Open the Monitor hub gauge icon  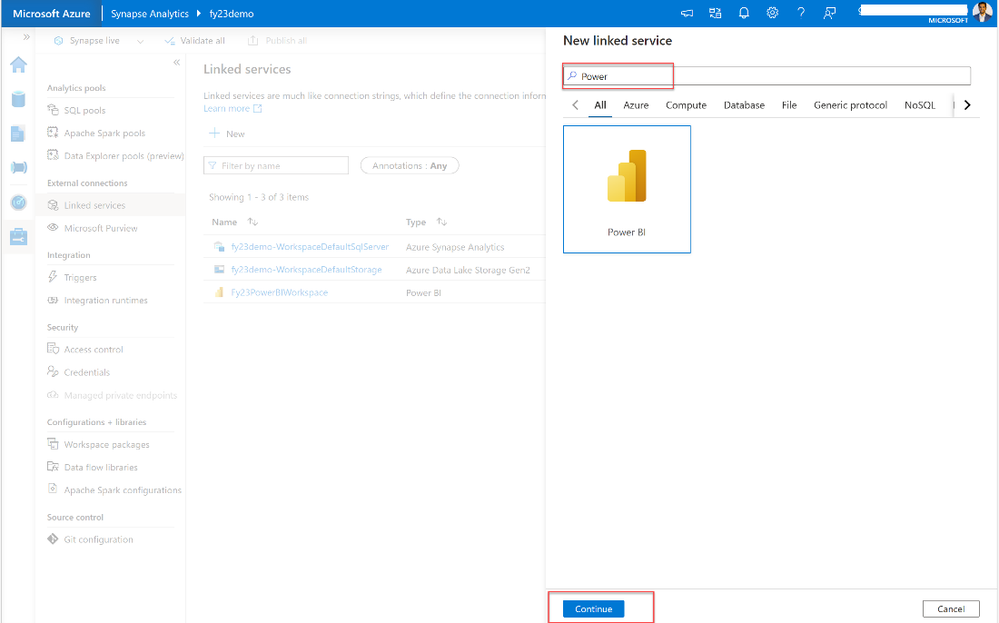click(18, 203)
